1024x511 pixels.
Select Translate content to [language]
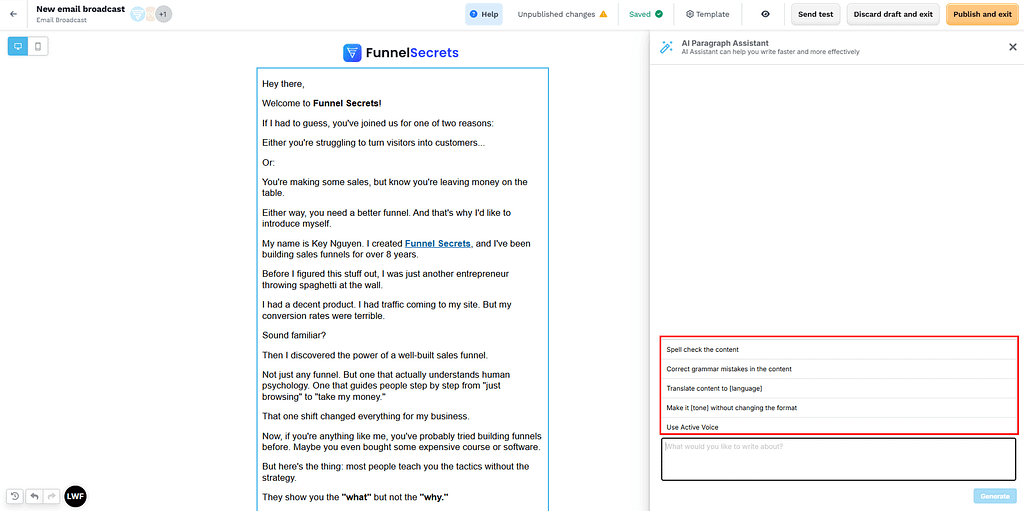coord(839,388)
